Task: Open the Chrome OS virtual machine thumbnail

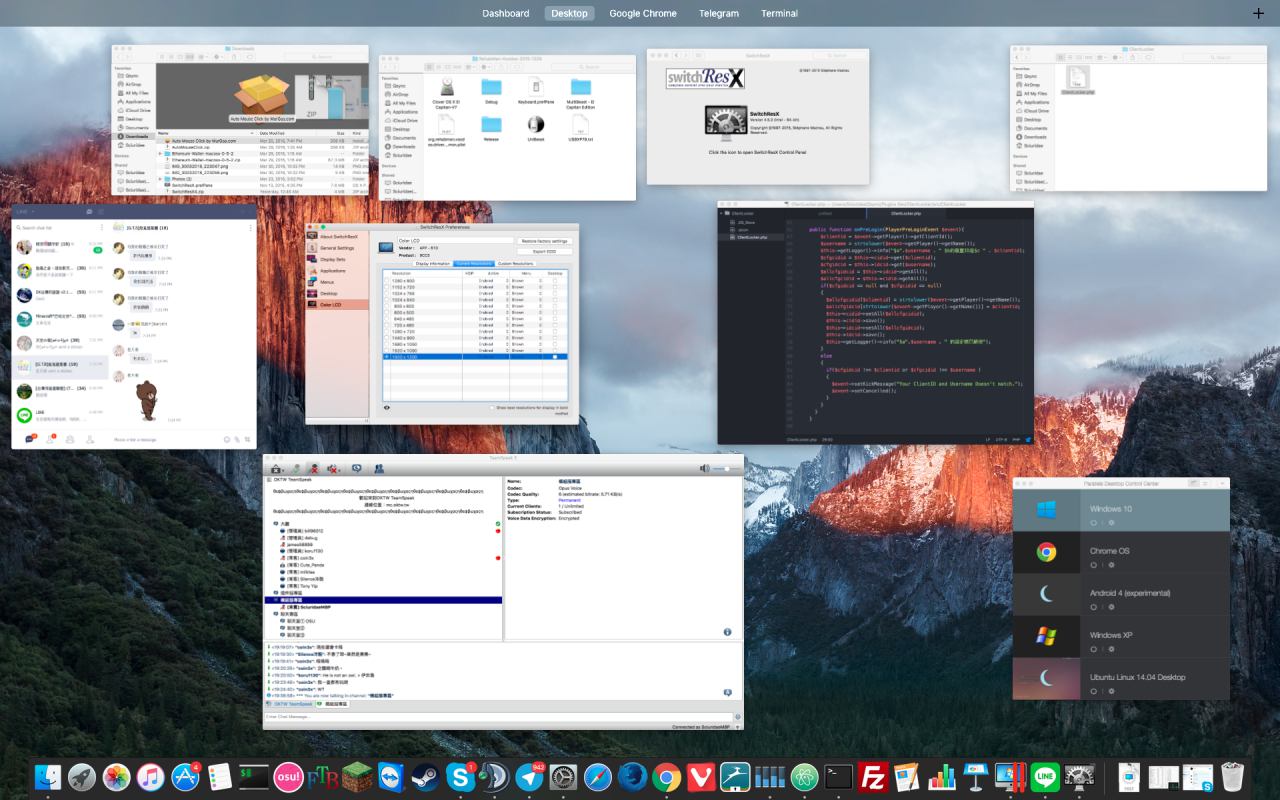Action: click(x=1047, y=551)
